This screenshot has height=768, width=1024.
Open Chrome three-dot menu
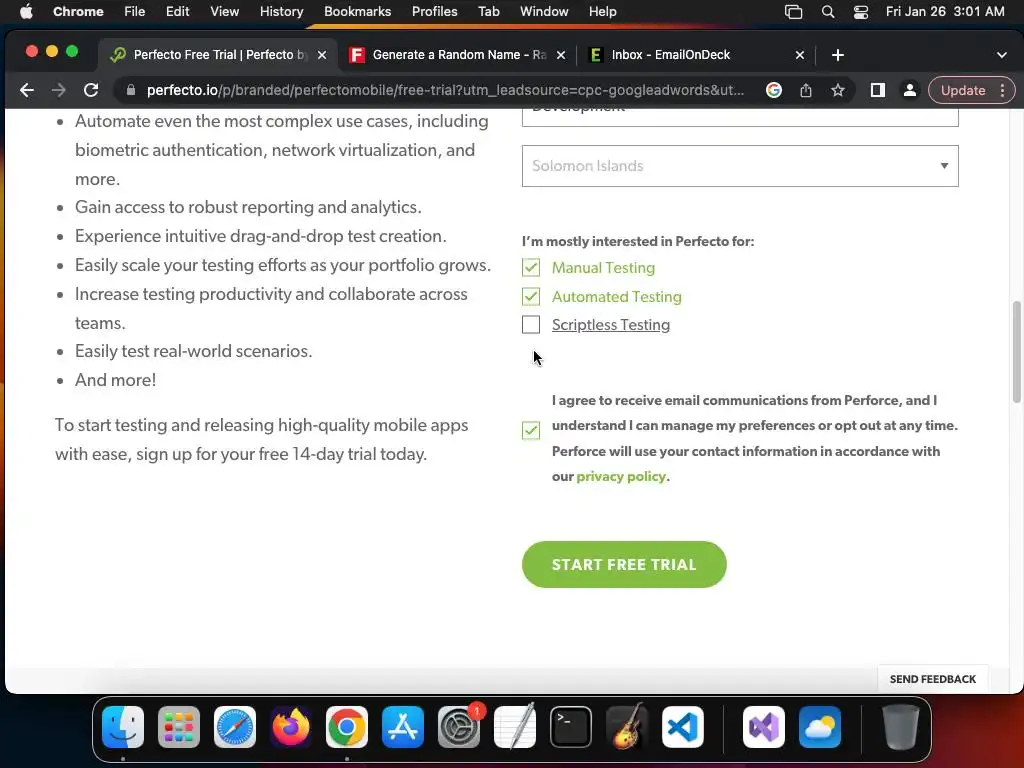click(x=1002, y=90)
